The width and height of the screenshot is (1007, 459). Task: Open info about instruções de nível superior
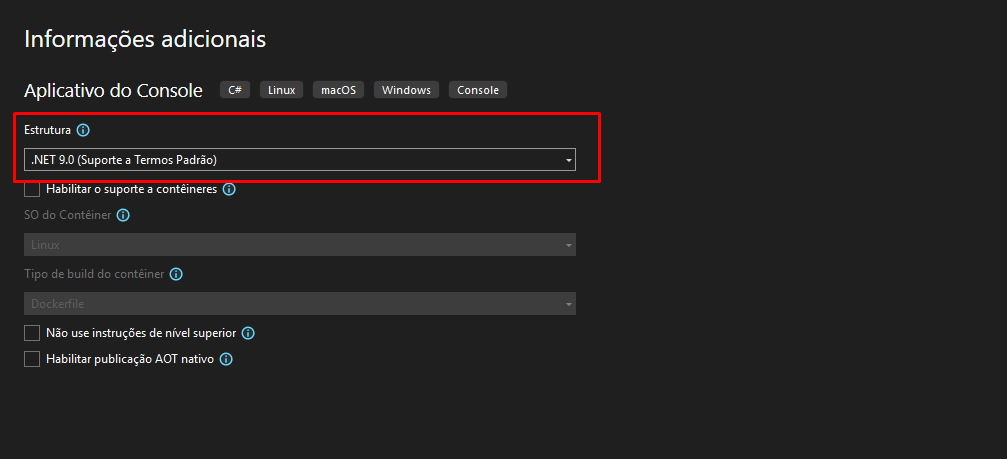pos(248,333)
